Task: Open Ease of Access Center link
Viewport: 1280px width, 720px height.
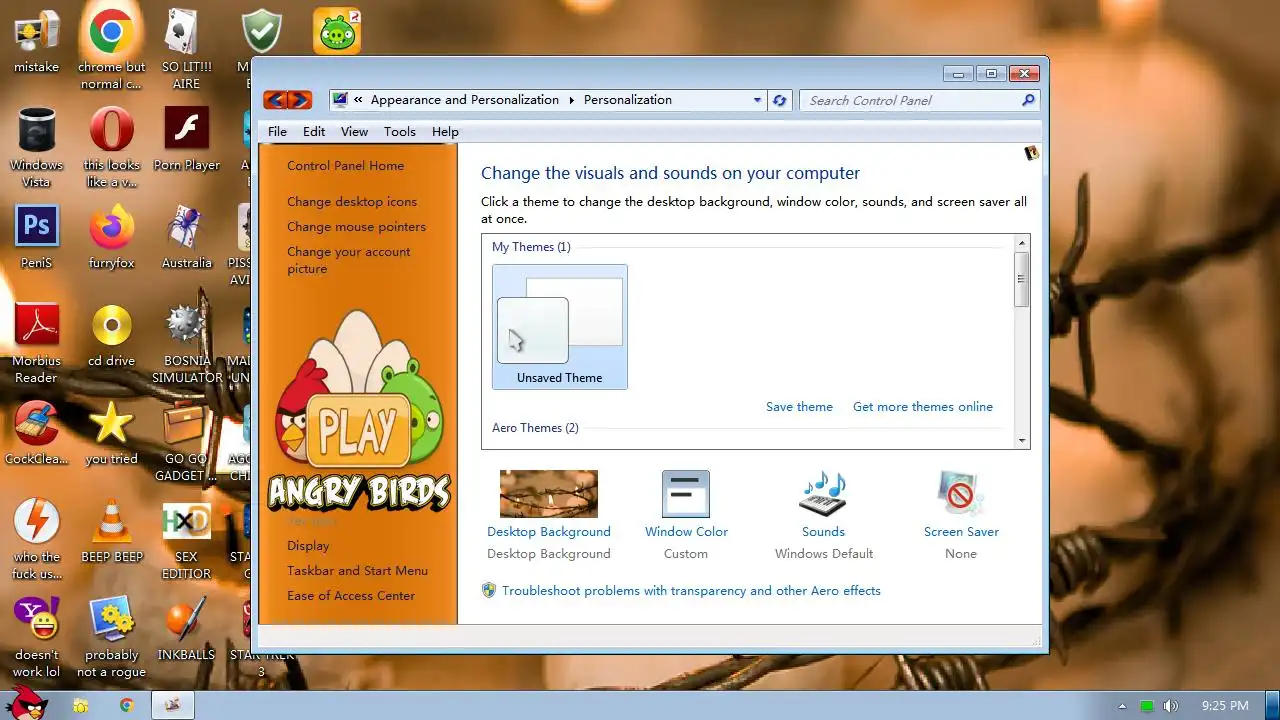Action: pos(351,596)
